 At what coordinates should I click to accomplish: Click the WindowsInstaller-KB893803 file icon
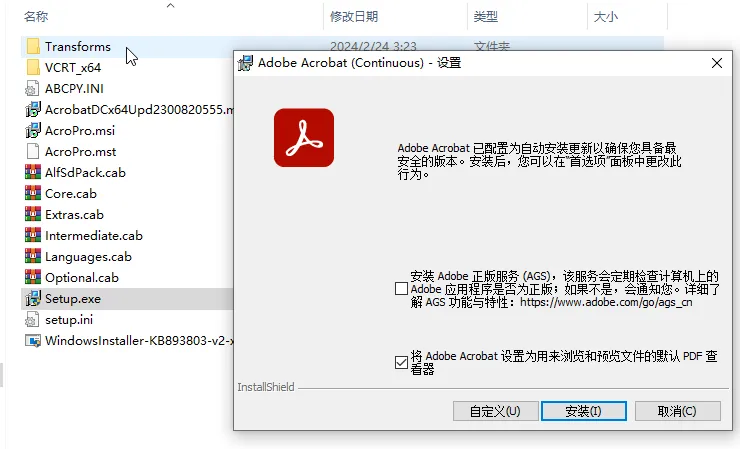[x=33, y=340]
